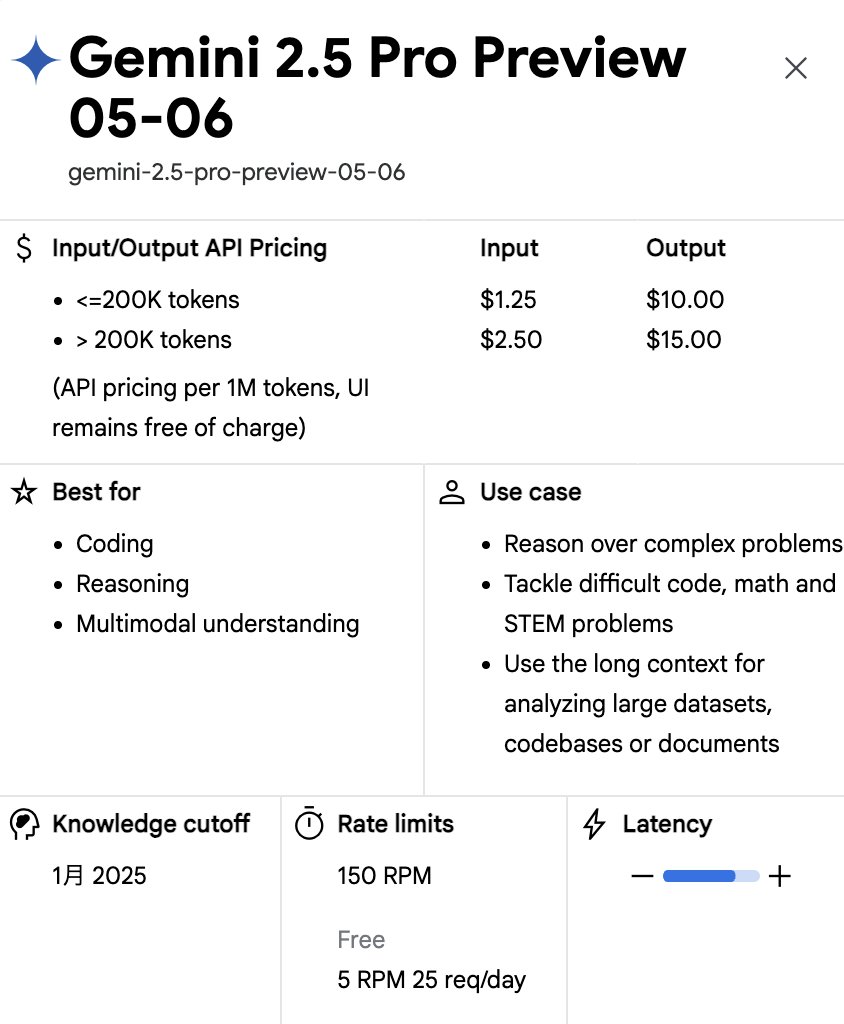Image resolution: width=844 pixels, height=1024 pixels.
Task: Click the Input/Output API Pricing heading
Action: [189, 248]
